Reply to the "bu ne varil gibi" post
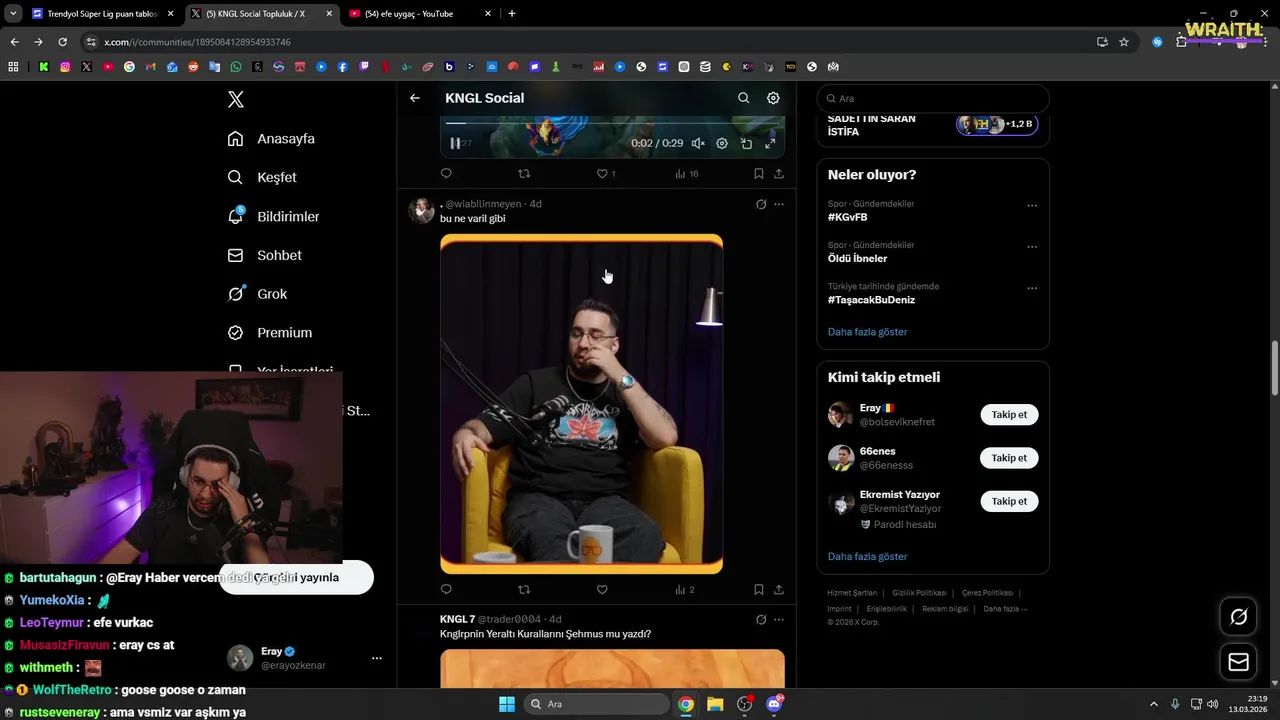 [x=446, y=590]
